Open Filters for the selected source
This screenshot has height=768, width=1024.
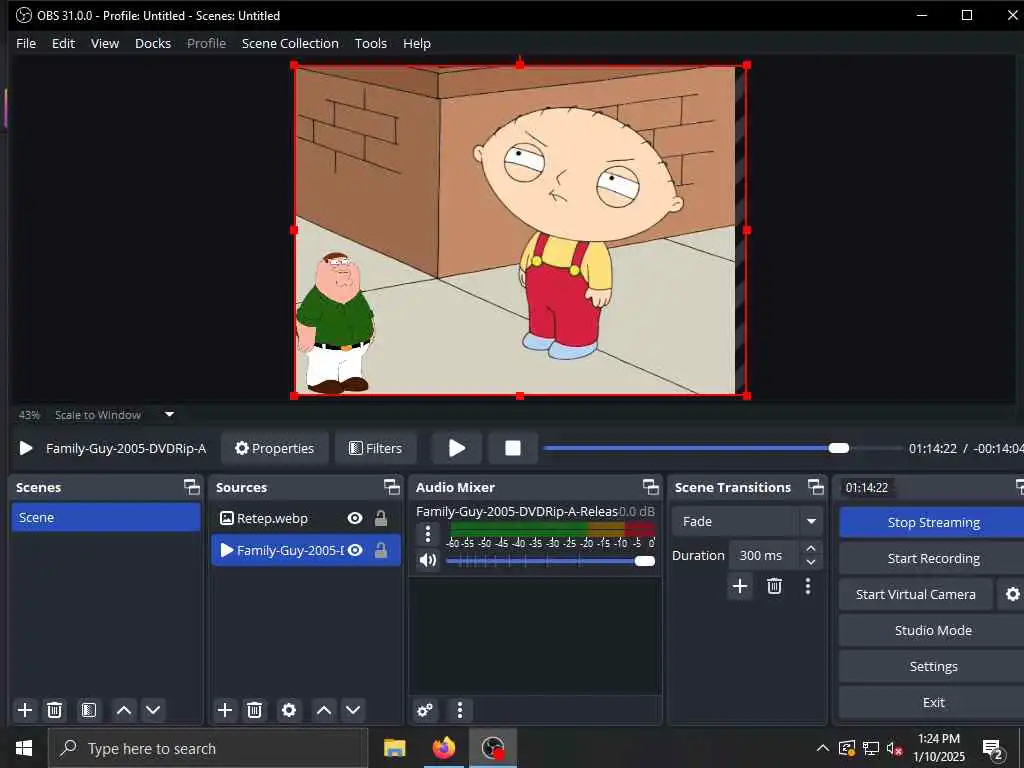coord(376,448)
